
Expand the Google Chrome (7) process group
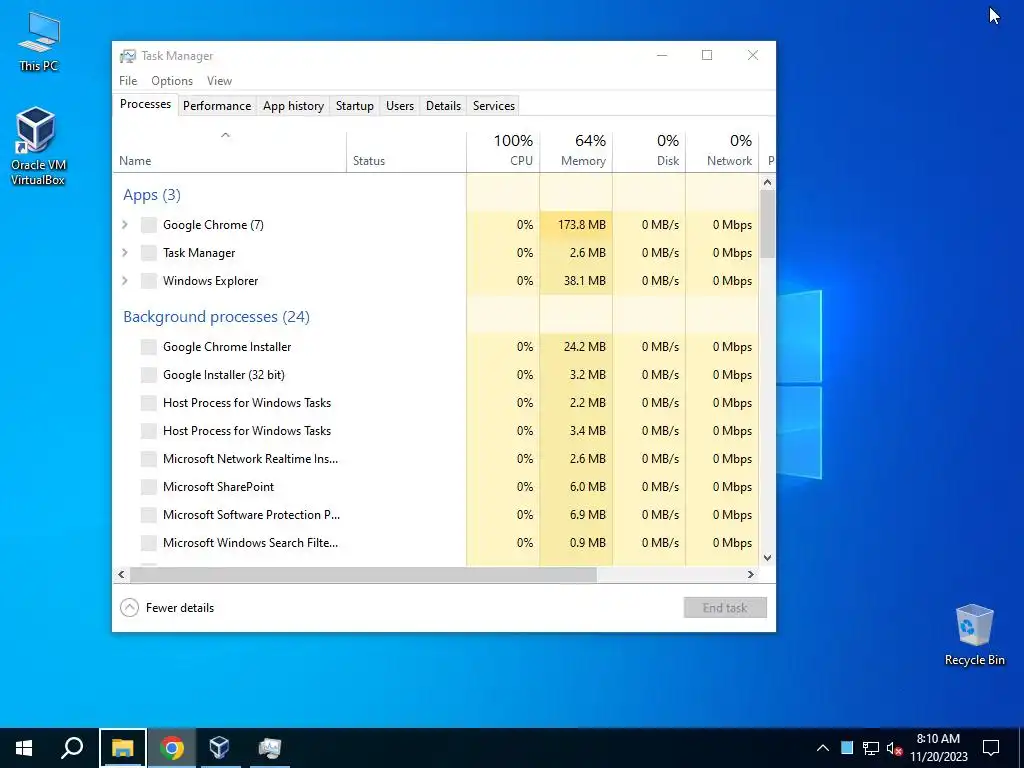[125, 225]
